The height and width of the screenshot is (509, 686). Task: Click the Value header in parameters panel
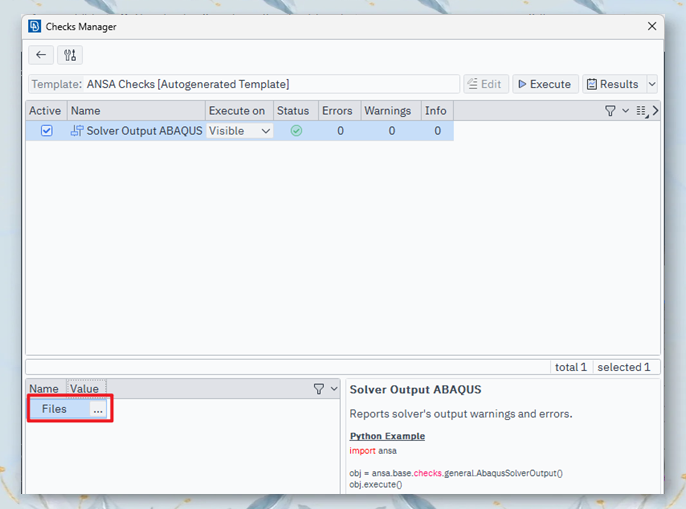[85, 389]
